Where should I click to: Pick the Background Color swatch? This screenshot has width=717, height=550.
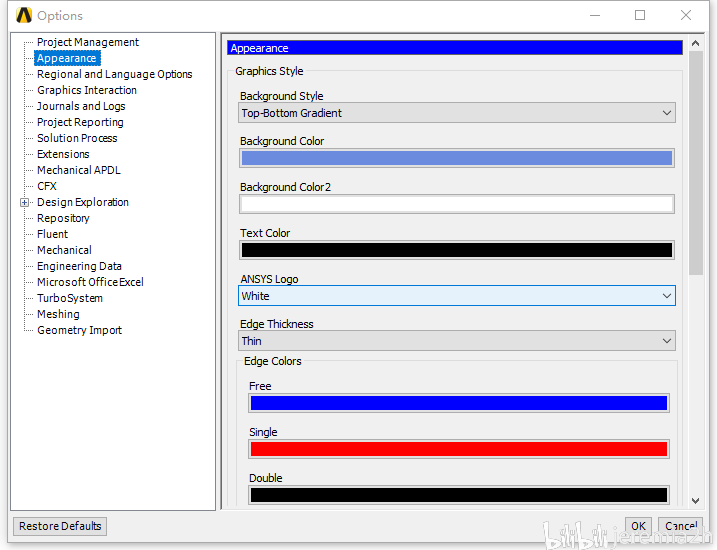456,158
